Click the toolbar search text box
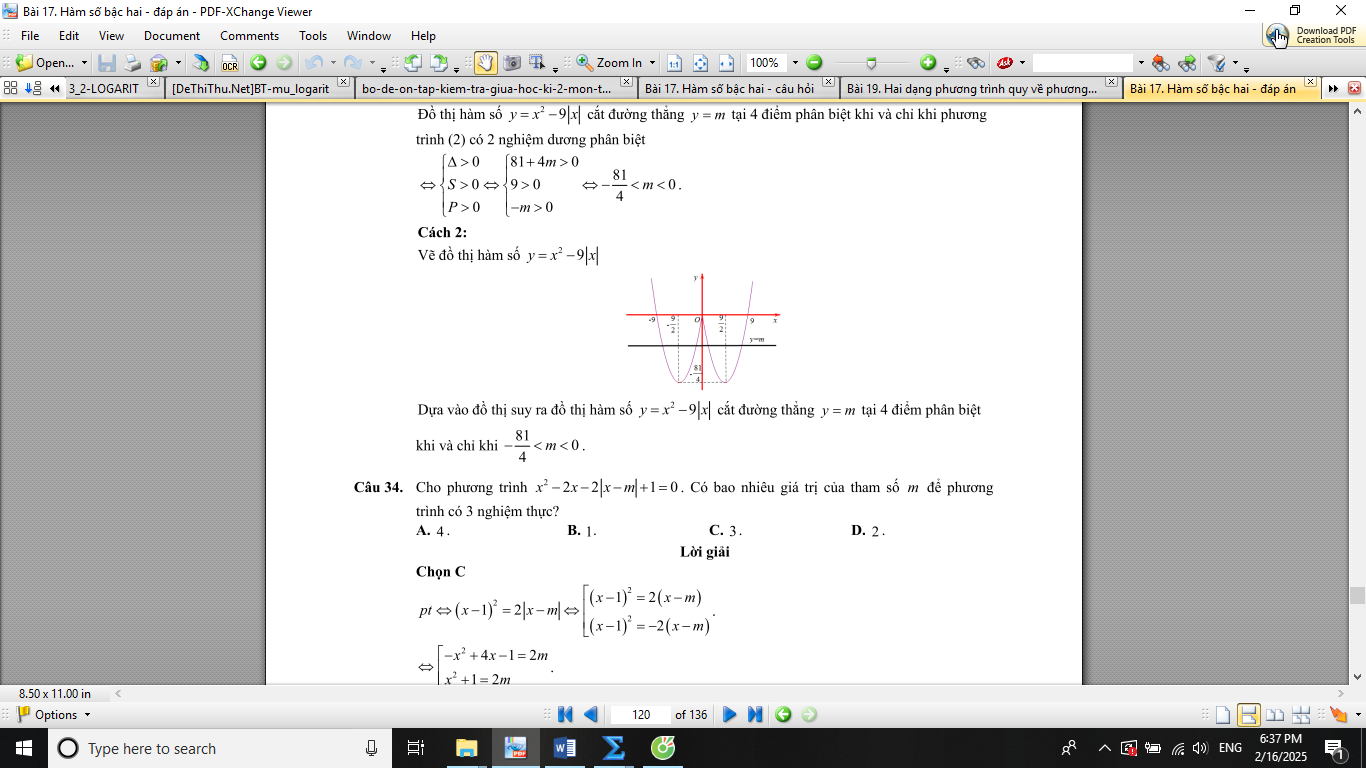 click(1083, 63)
